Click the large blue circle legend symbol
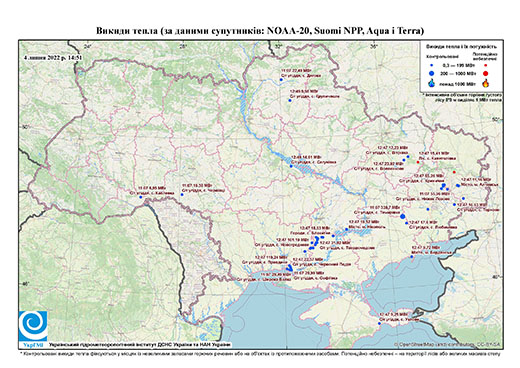This screenshot has width=520, height=368. point(432,73)
